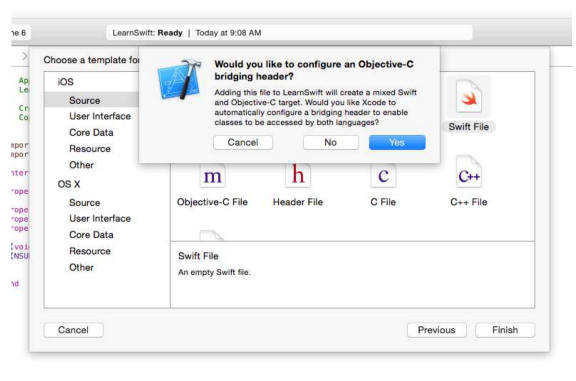Open User Interface under iOS

pyautogui.click(x=100, y=116)
